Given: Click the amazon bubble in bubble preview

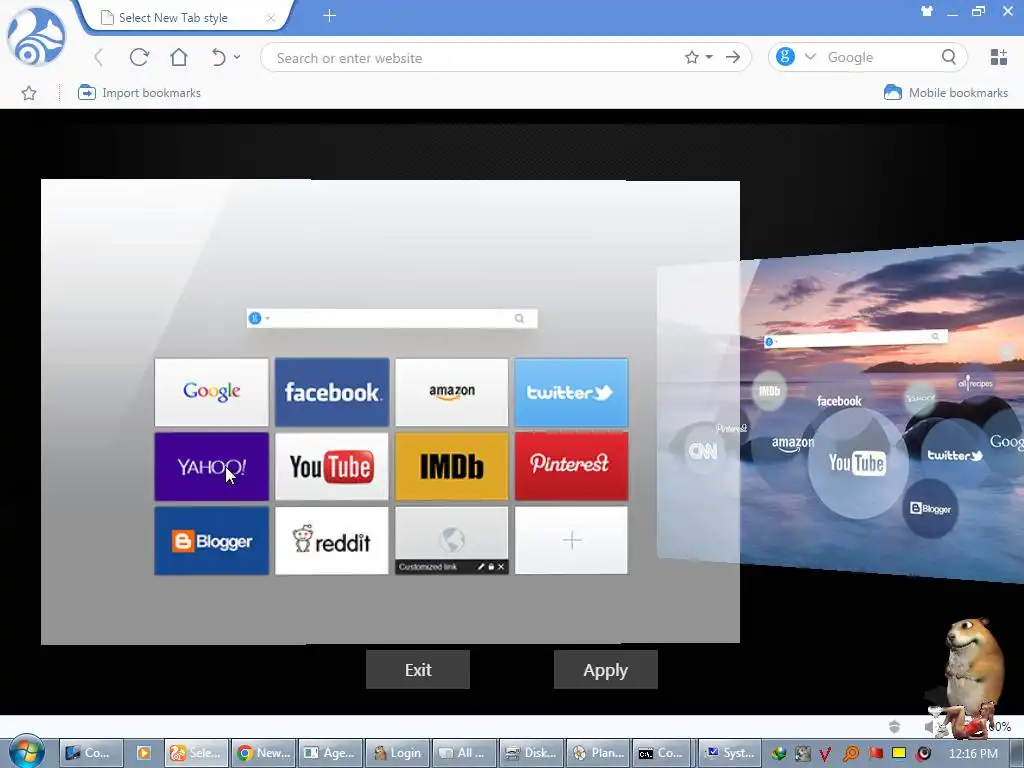Looking at the screenshot, I should pos(793,444).
